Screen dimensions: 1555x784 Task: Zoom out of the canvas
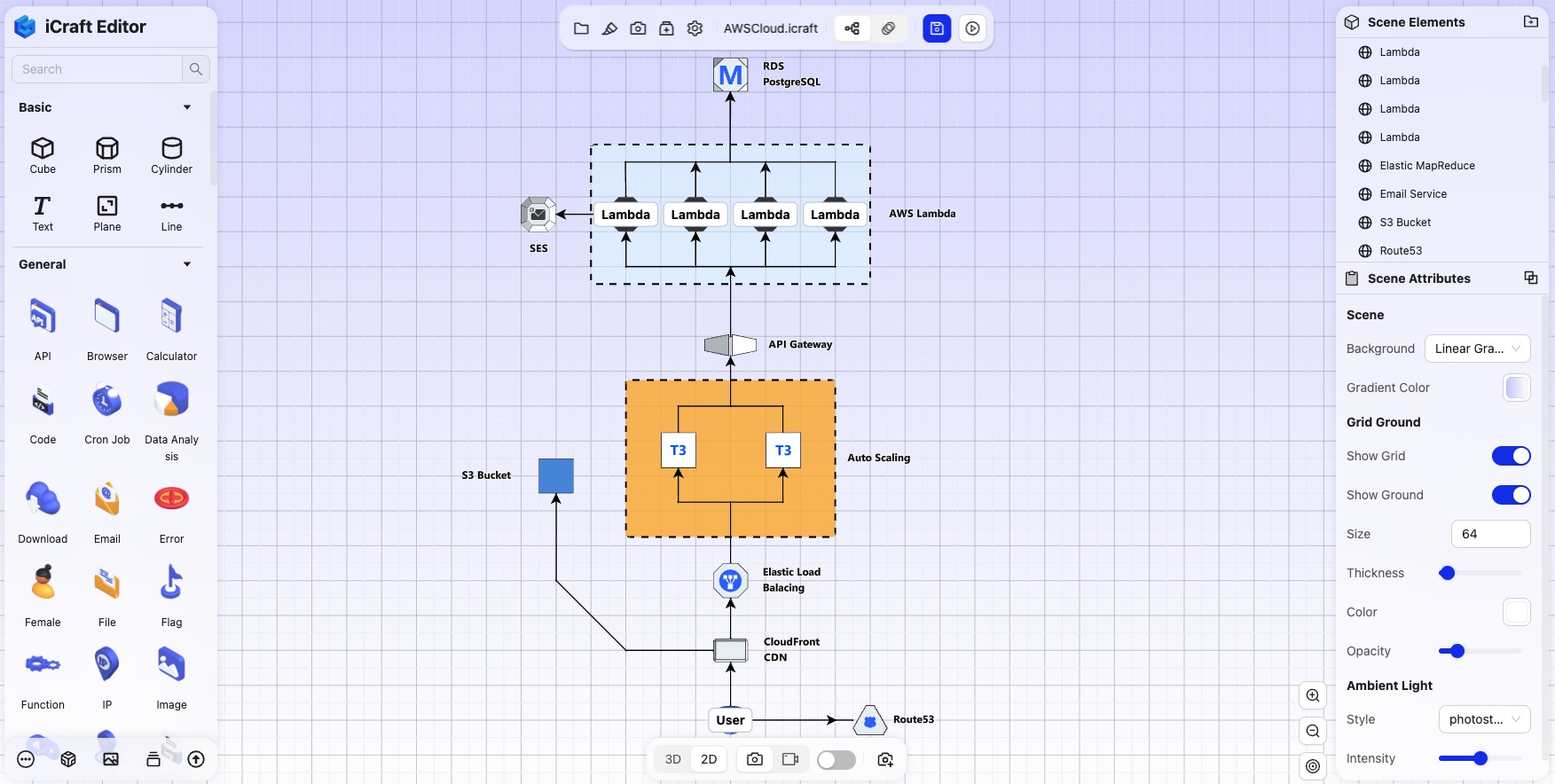[x=1313, y=731]
